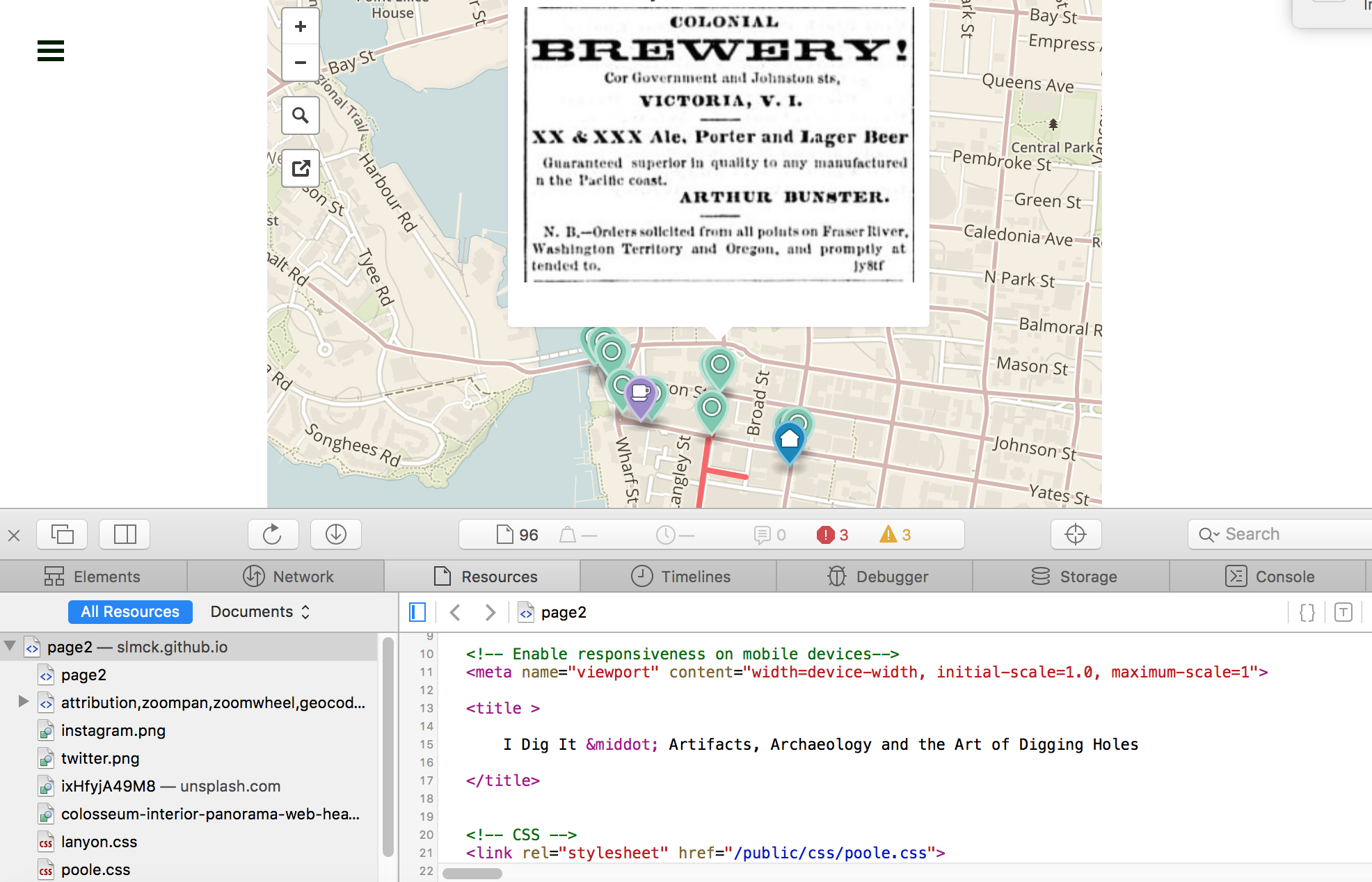Click the download web archive icon
1372x882 pixels.
(336, 534)
